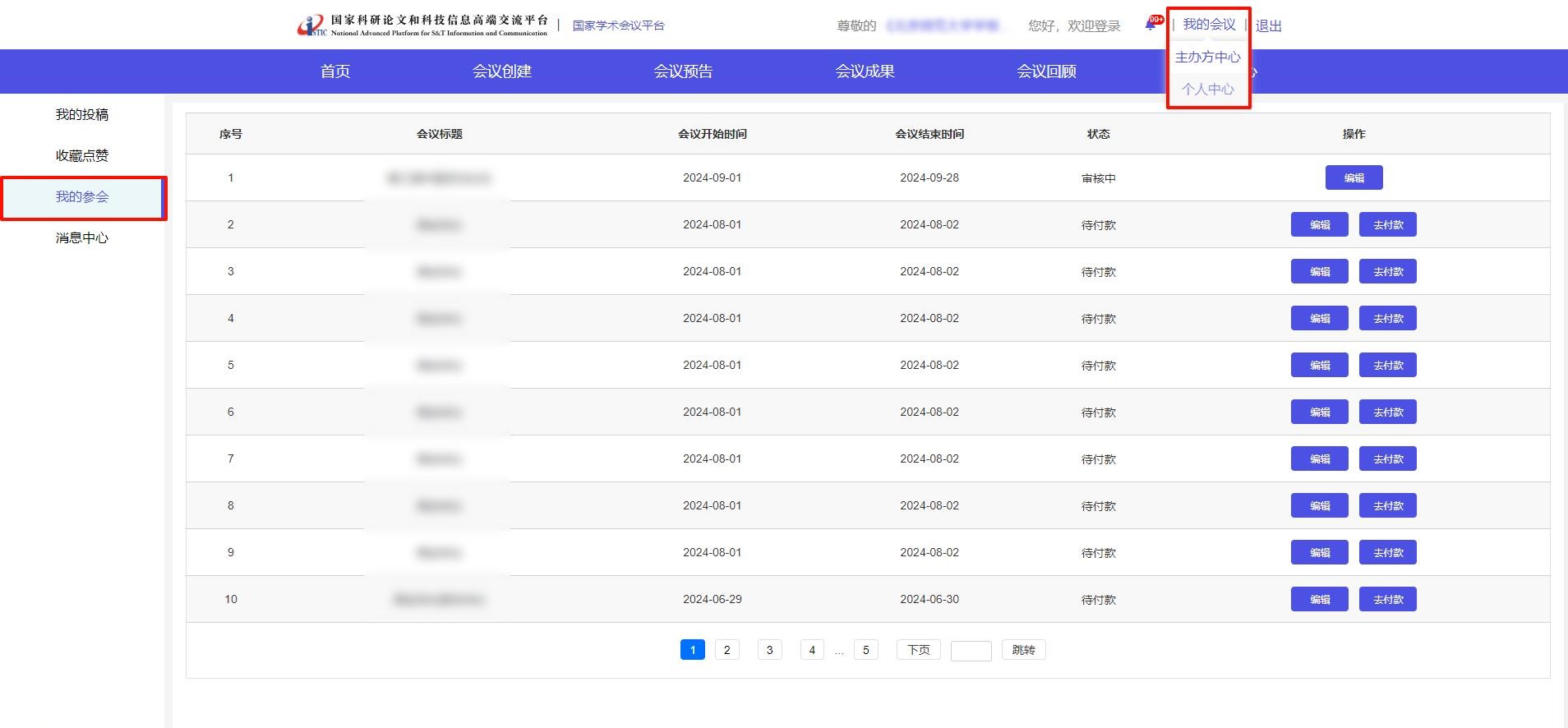The width and height of the screenshot is (1568, 728).
Task: Open the 会议成果 navigation tab
Action: pos(865,71)
